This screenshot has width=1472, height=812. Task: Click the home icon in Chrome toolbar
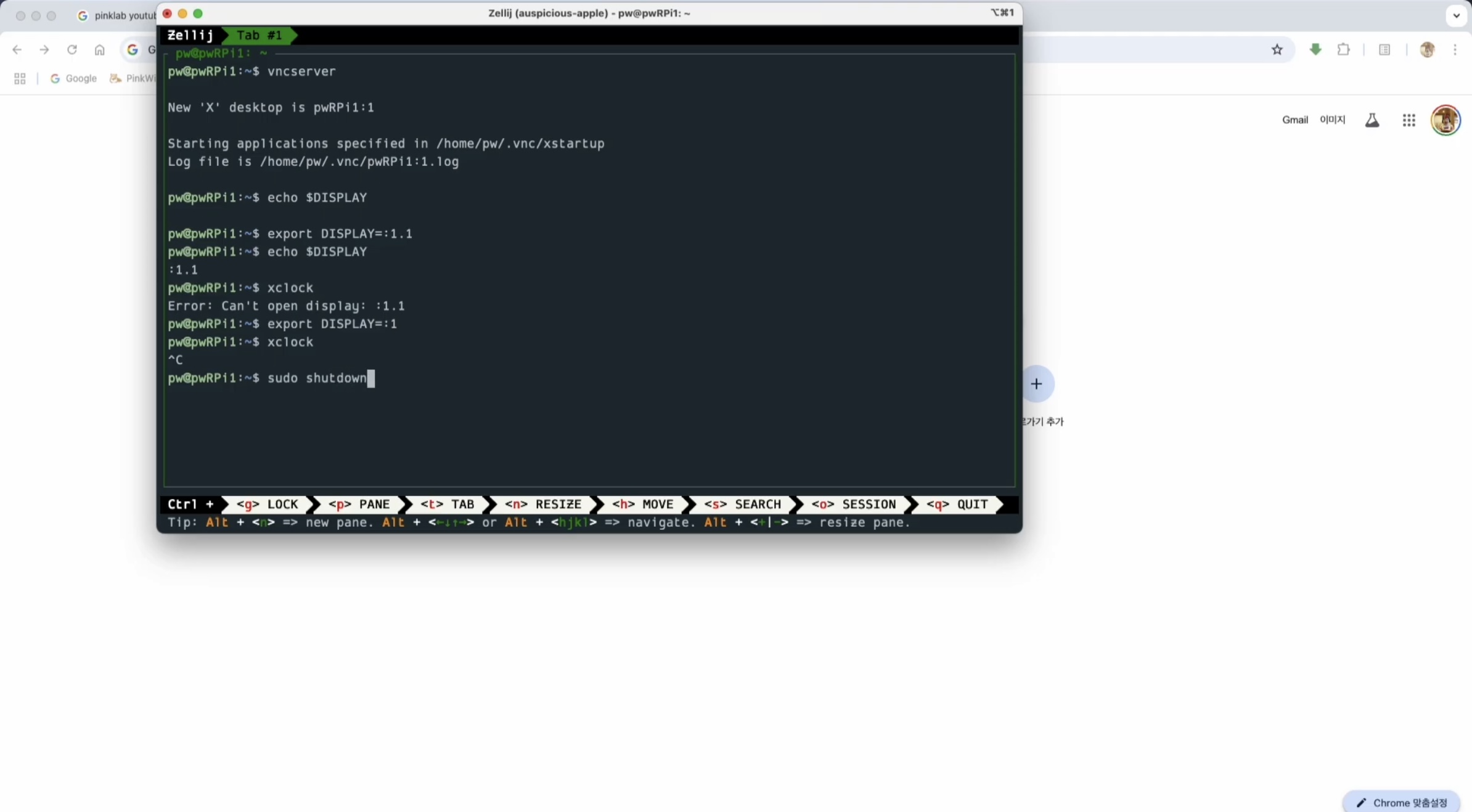[x=99, y=50]
